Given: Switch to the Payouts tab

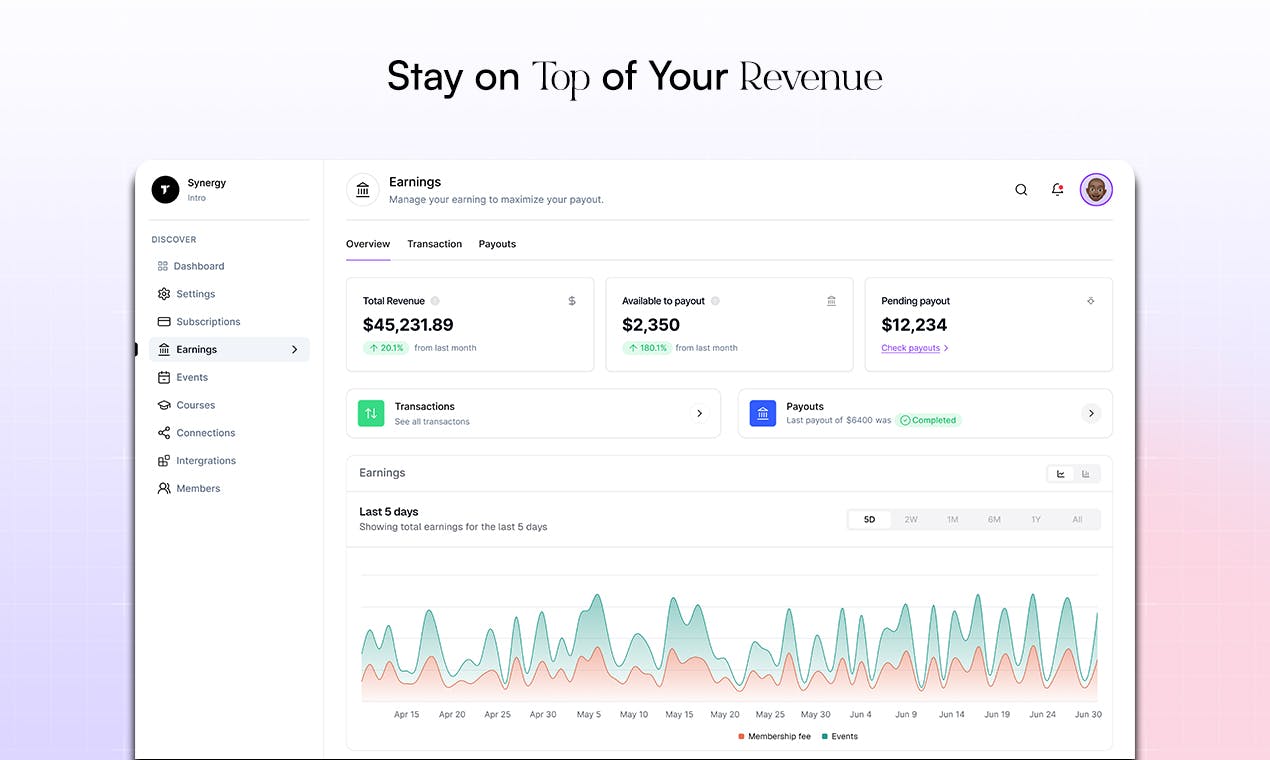Looking at the screenshot, I should pos(497,244).
